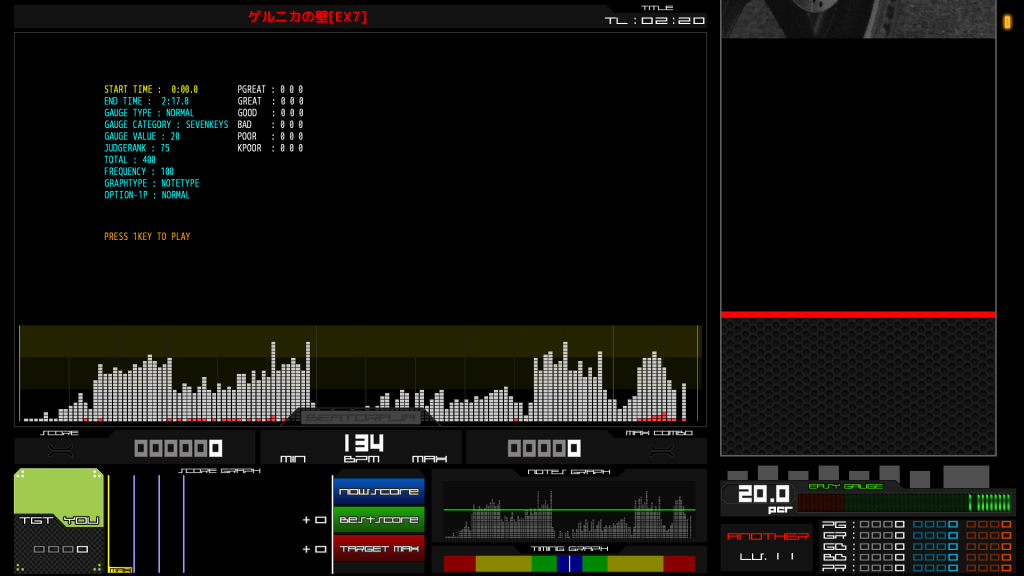Select the red TARGET MAX label
This screenshot has height=576, width=1024.
pos(379,548)
